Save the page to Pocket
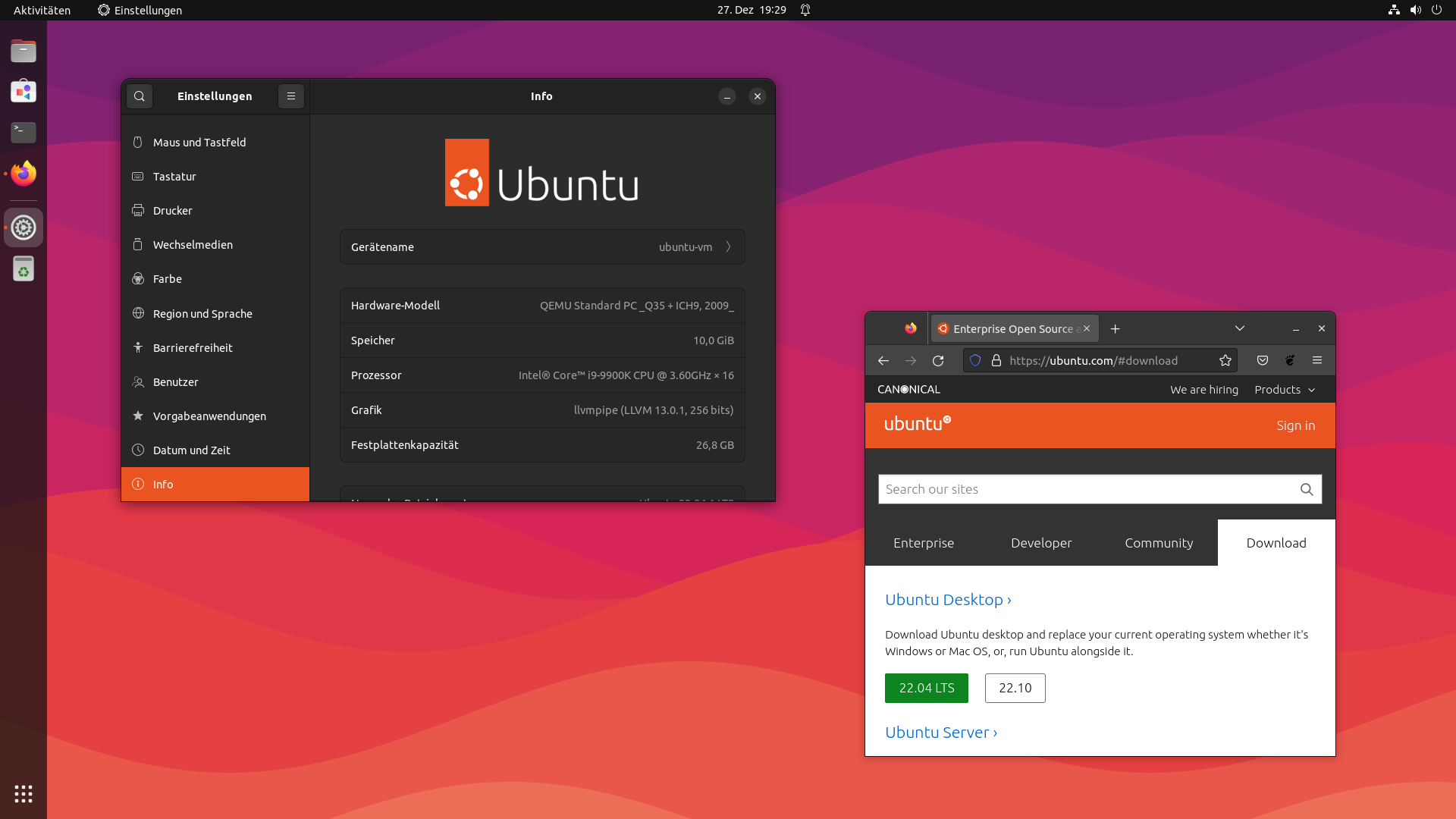 click(x=1262, y=360)
